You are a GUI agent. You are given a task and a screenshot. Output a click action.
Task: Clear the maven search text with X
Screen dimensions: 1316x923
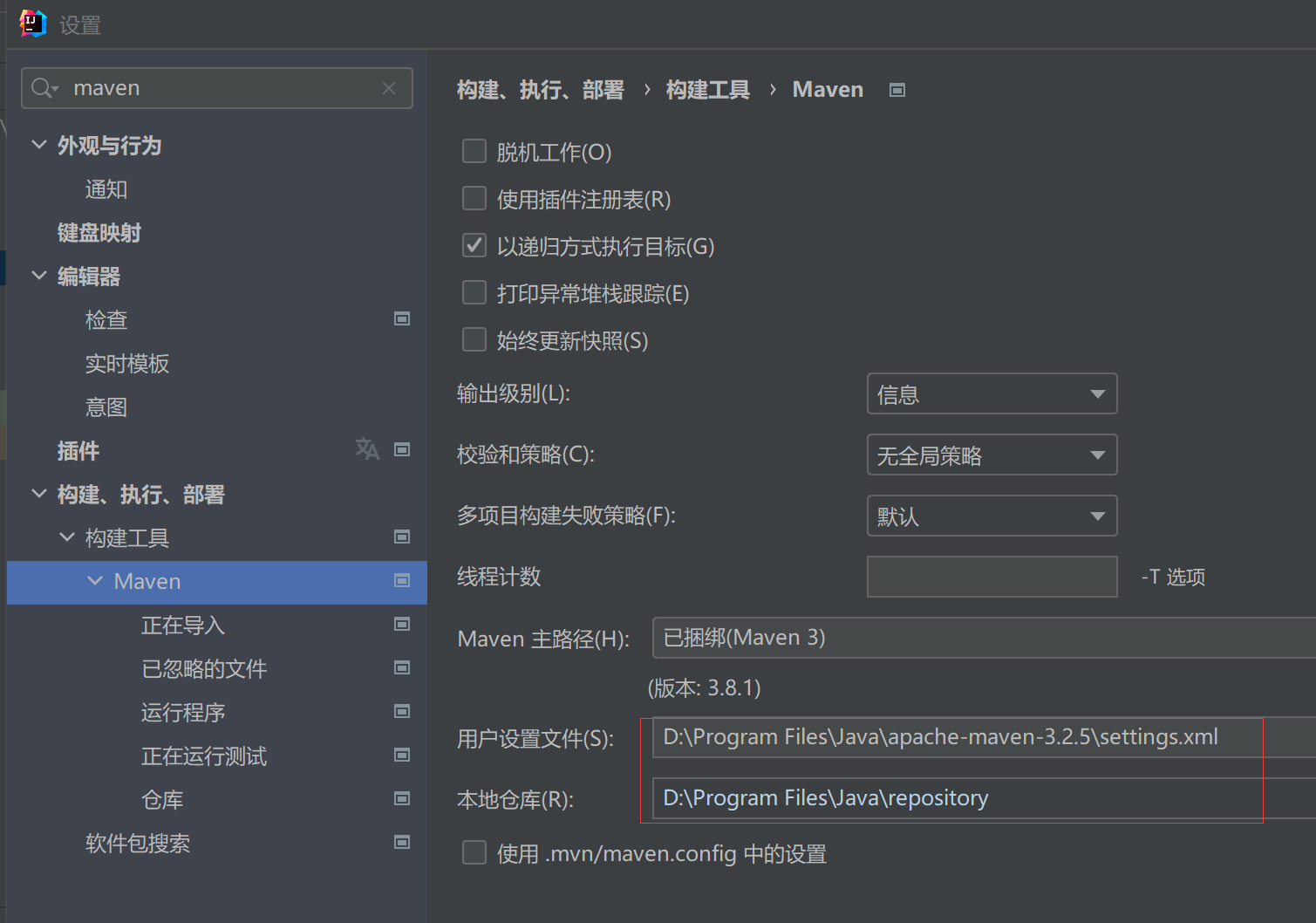tap(389, 88)
